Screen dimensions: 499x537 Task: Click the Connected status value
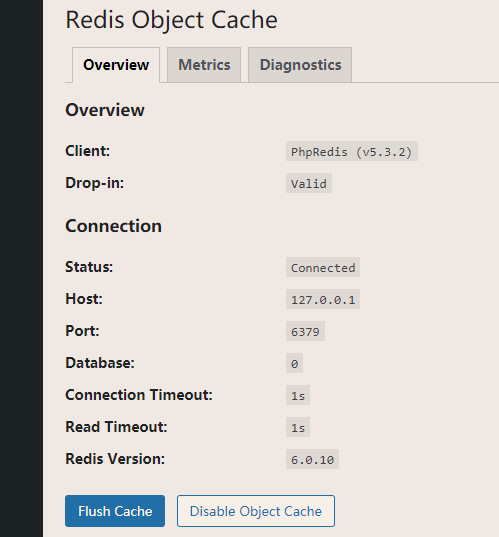[x=323, y=267]
